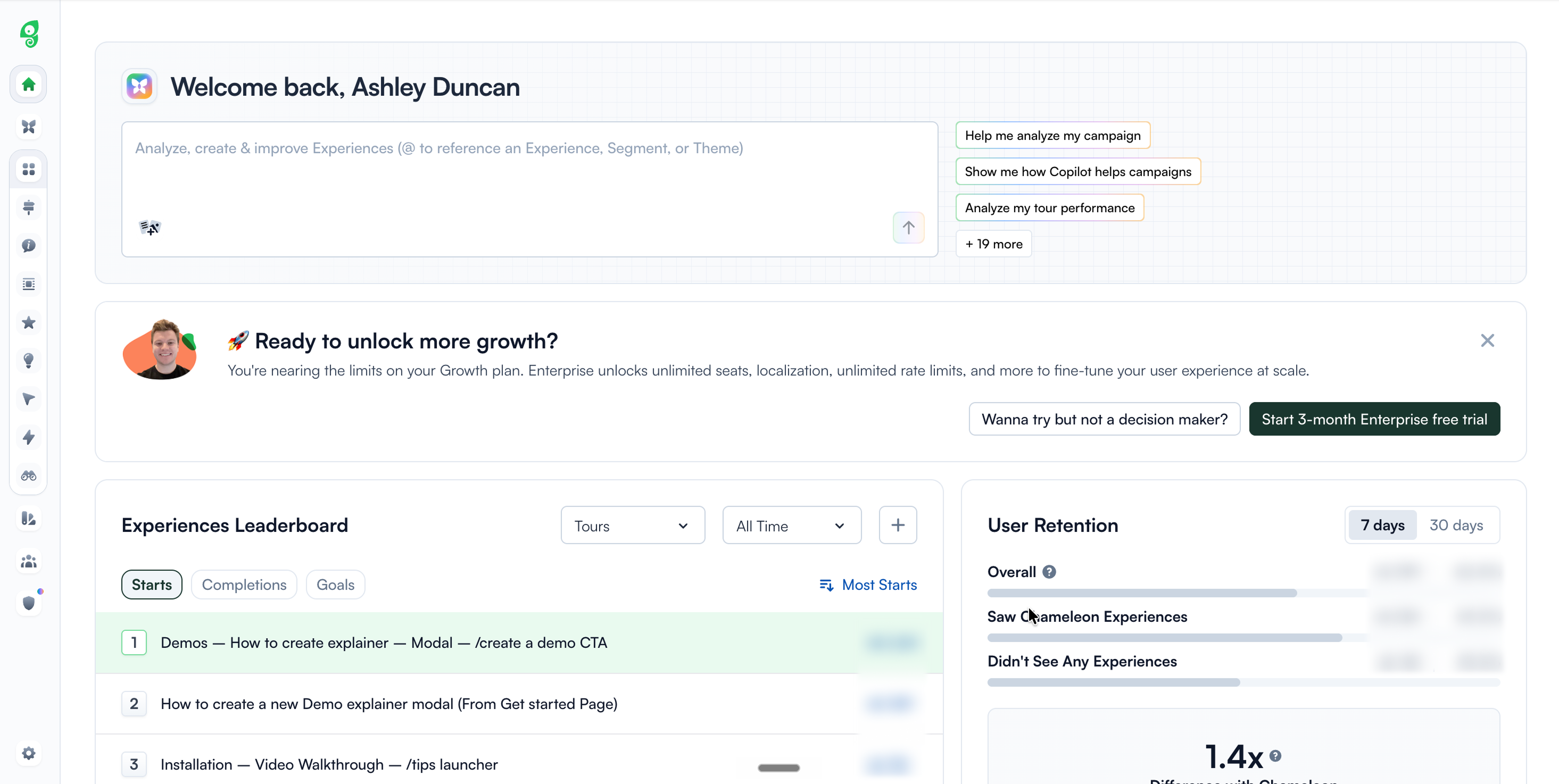Switch to the Goals tab

335,585
